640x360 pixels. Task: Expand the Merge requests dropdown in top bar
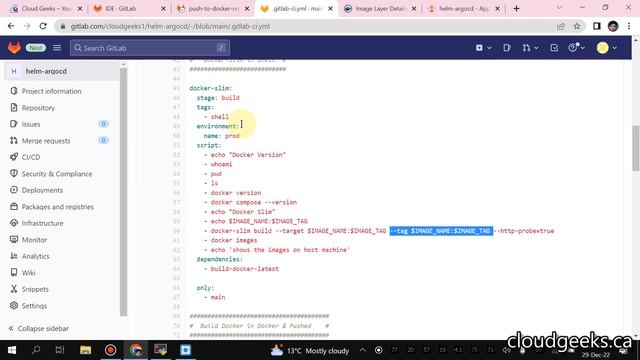tap(530, 48)
